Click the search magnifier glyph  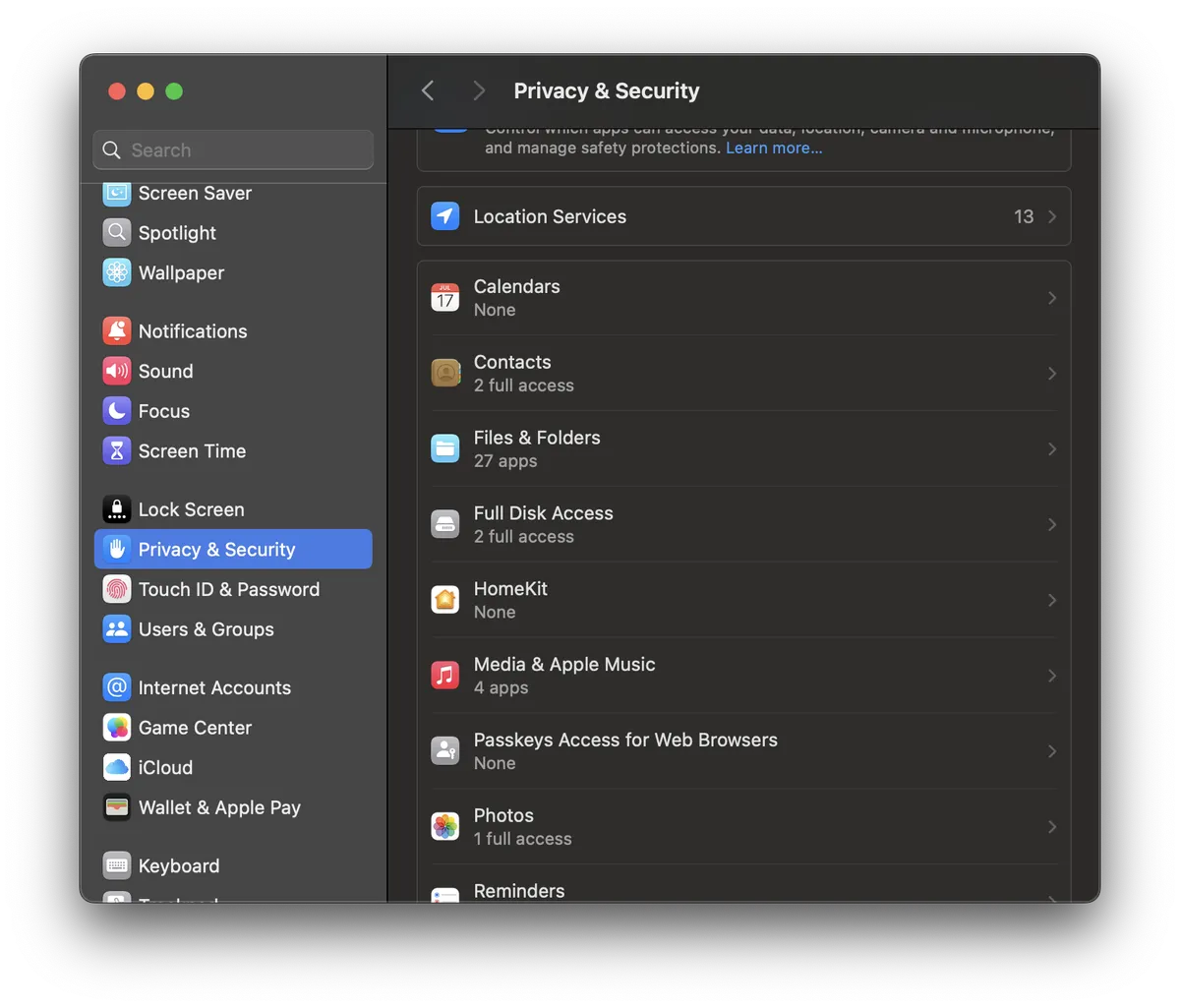click(112, 149)
